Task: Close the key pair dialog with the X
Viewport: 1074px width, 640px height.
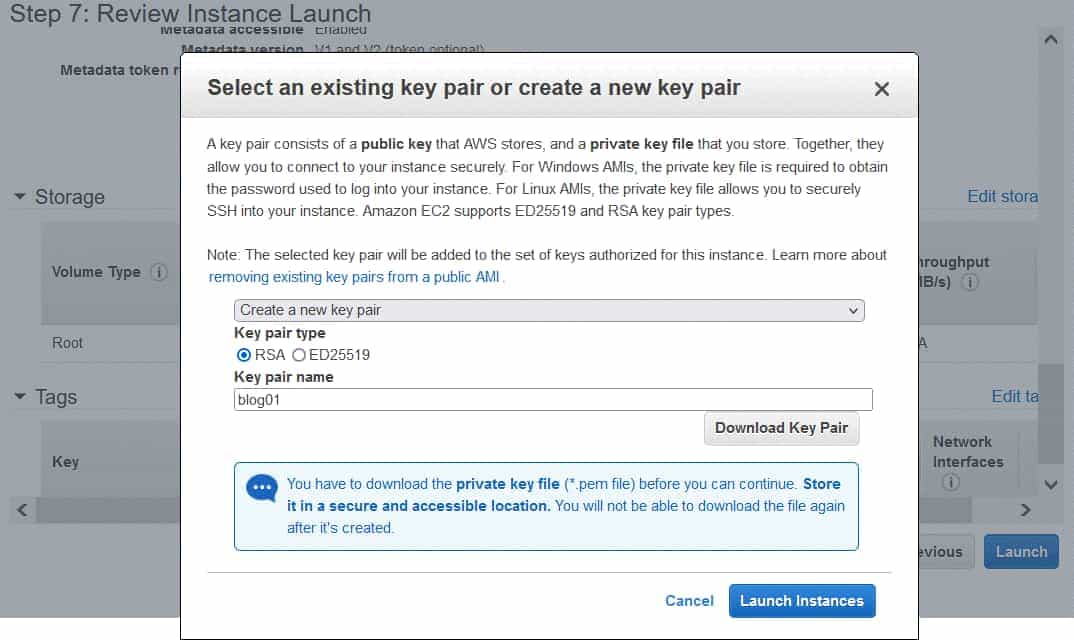Action: coord(881,88)
